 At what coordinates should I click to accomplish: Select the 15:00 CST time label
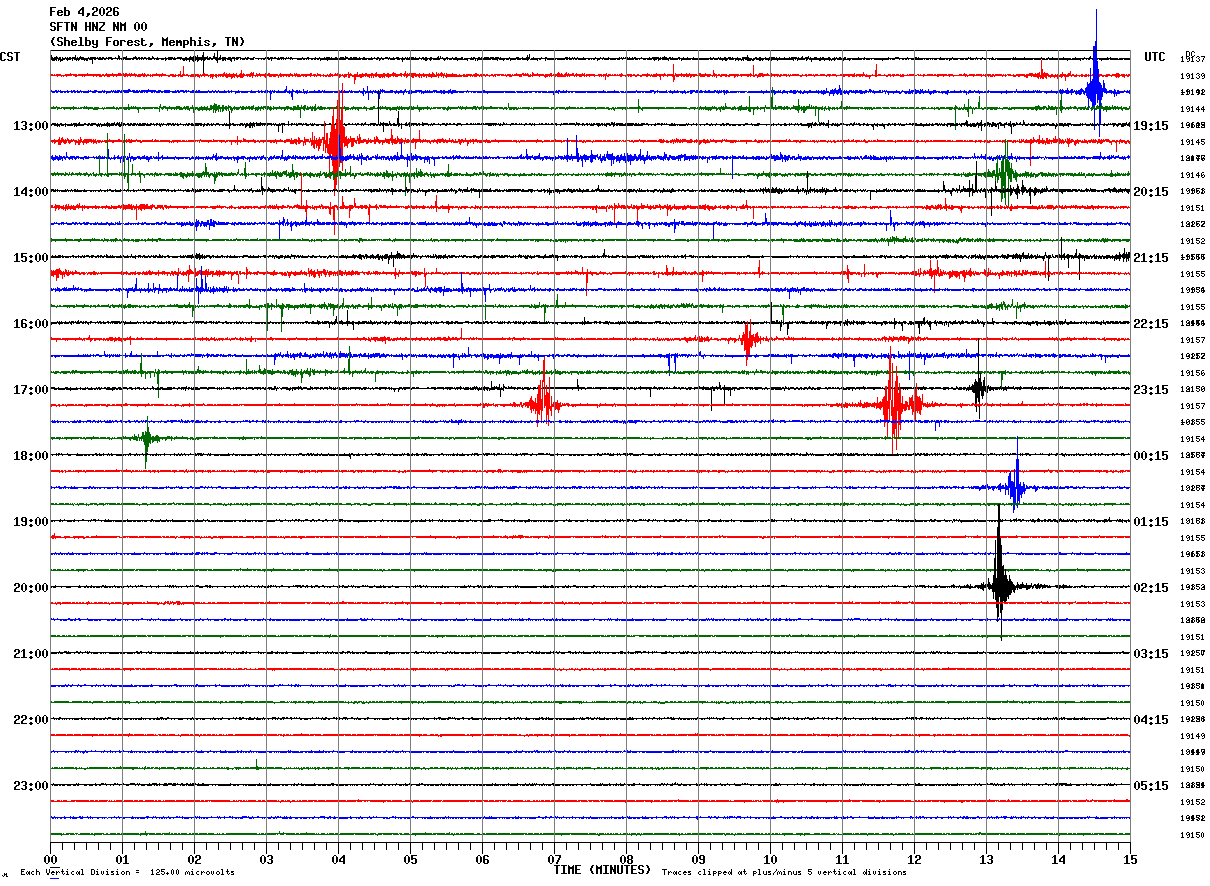click(x=29, y=258)
